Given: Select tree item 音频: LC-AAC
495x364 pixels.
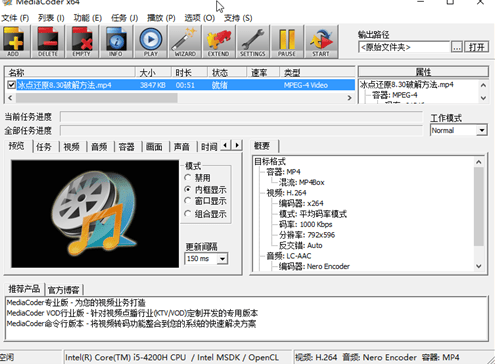Looking at the screenshot, I should click(x=289, y=256).
